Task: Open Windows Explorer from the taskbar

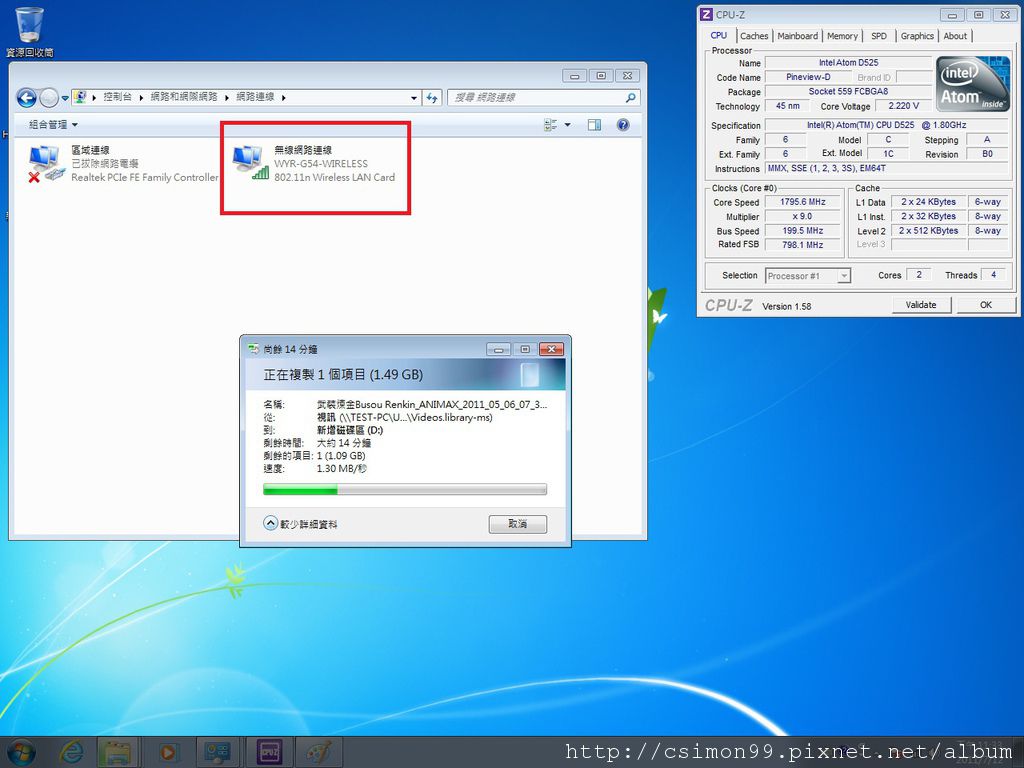Action: click(118, 752)
